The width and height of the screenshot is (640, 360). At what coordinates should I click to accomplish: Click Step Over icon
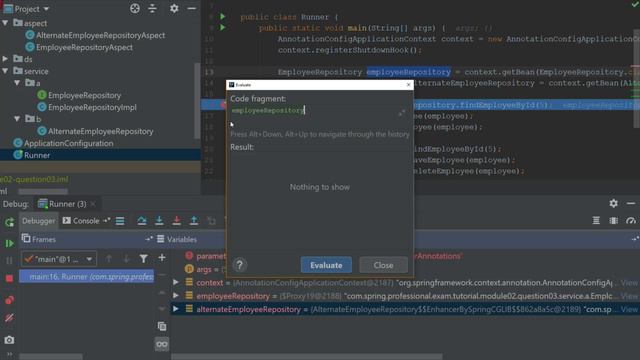pyautogui.click(x=142, y=221)
